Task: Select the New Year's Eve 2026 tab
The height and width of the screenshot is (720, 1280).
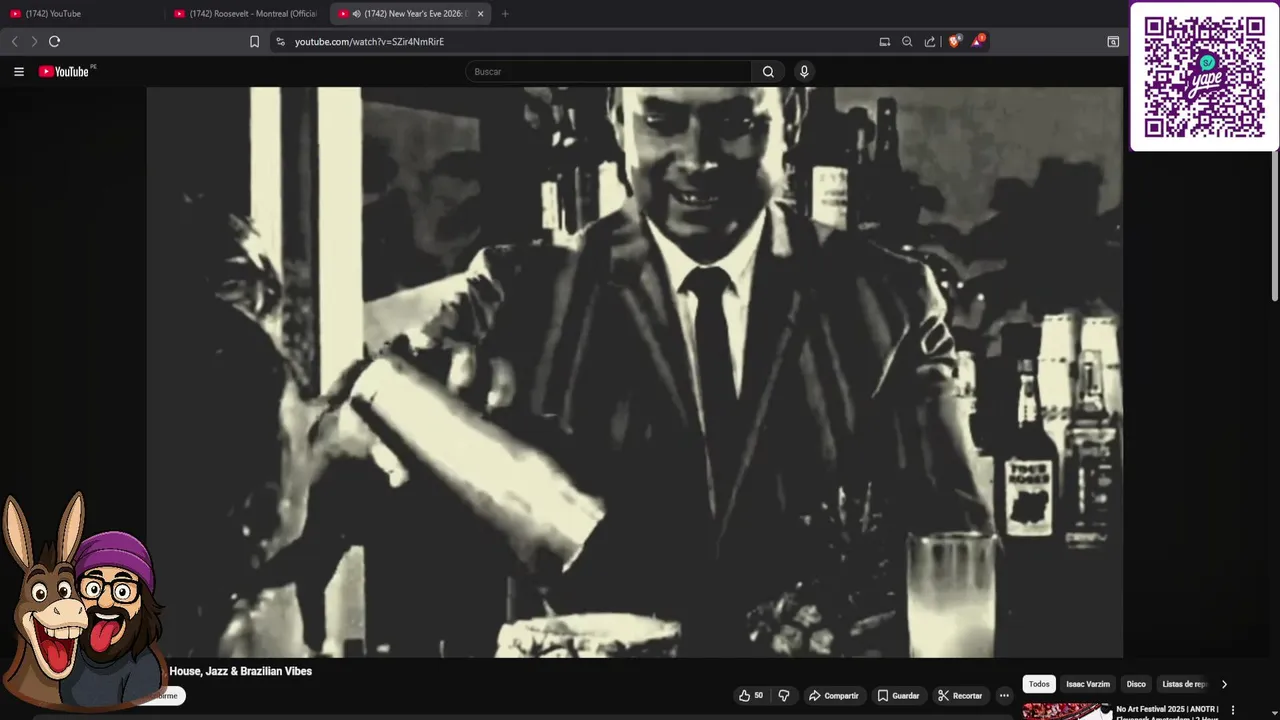Action: [410, 14]
